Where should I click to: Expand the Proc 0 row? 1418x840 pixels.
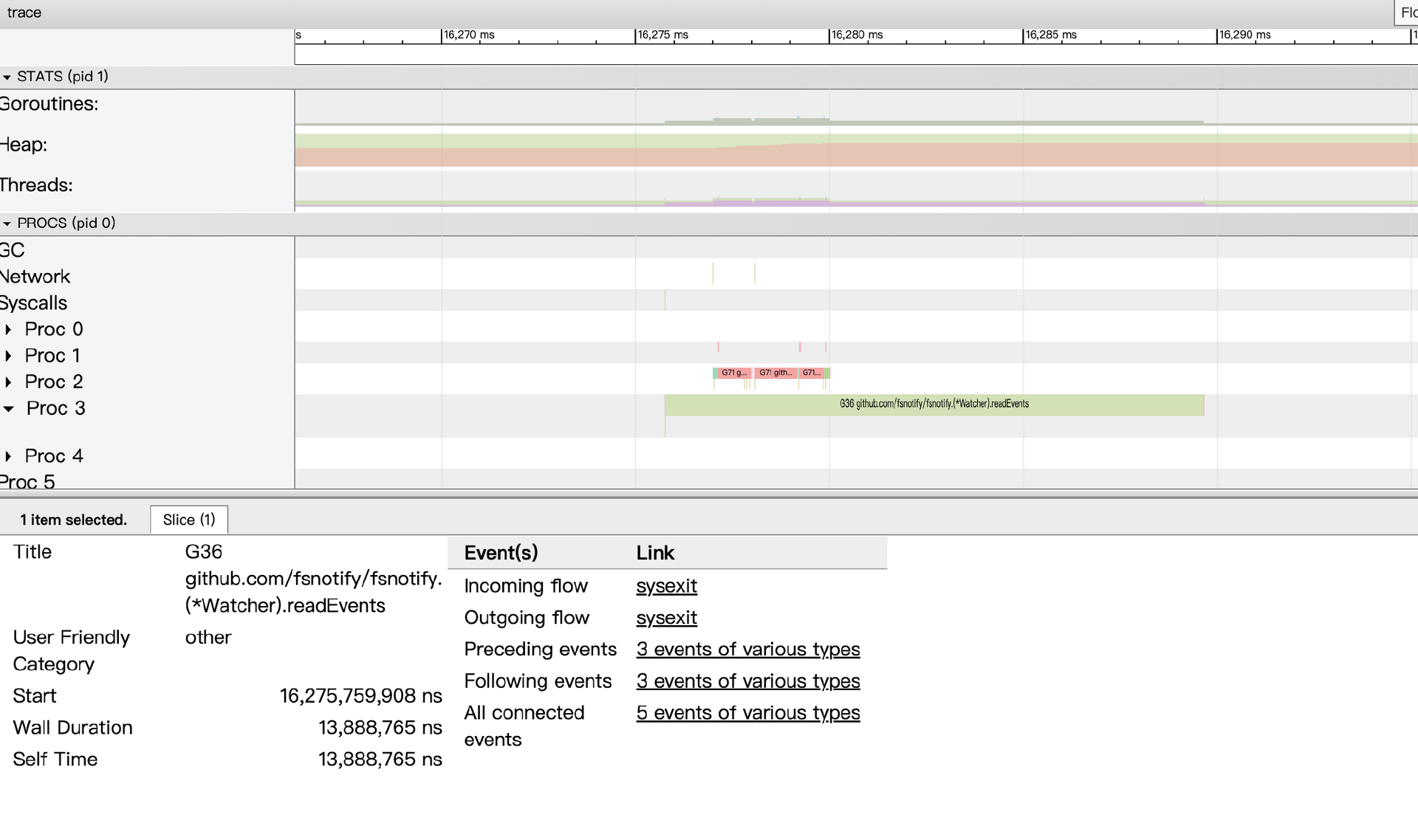point(8,329)
